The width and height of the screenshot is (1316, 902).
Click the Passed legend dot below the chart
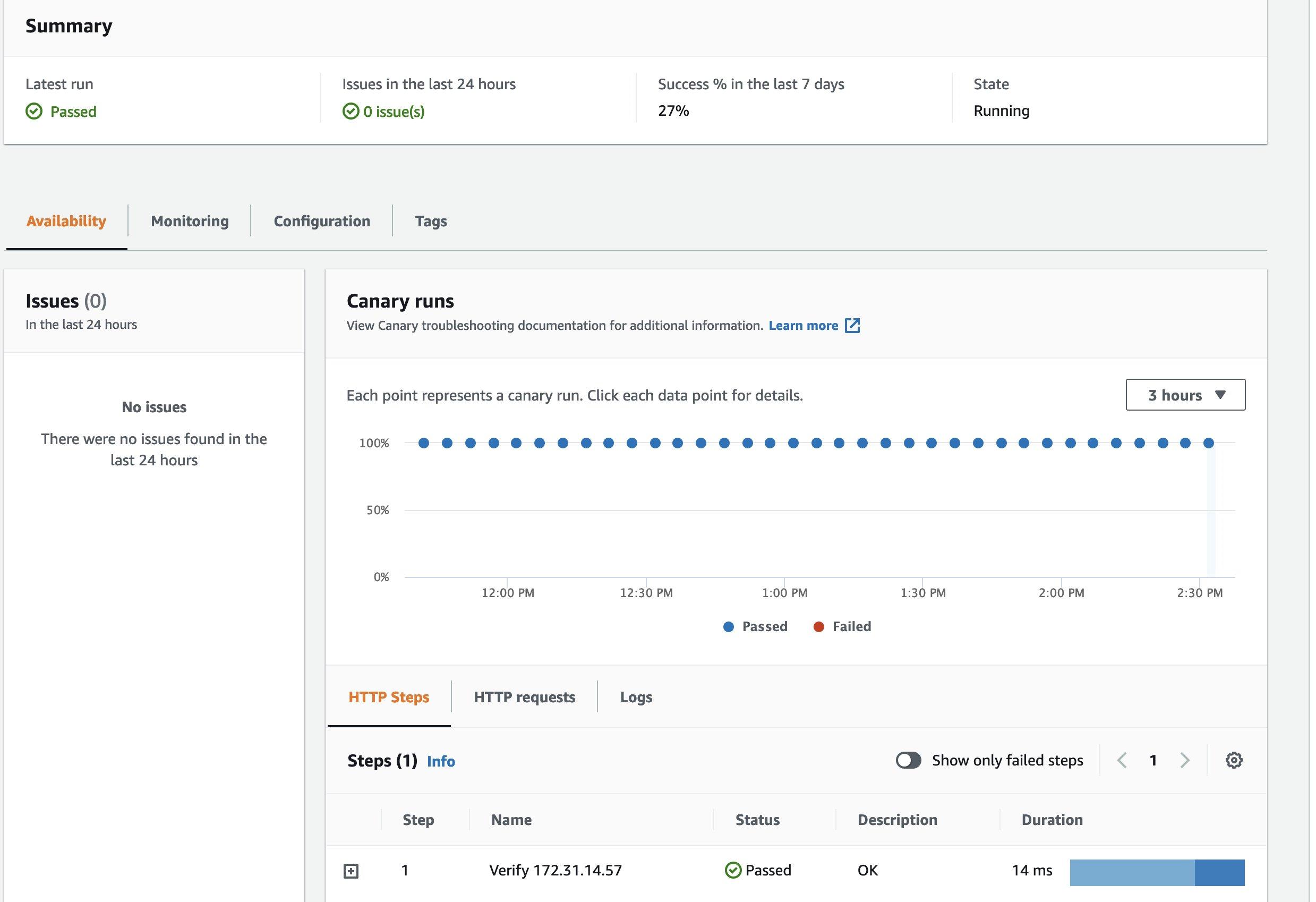point(729,626)
